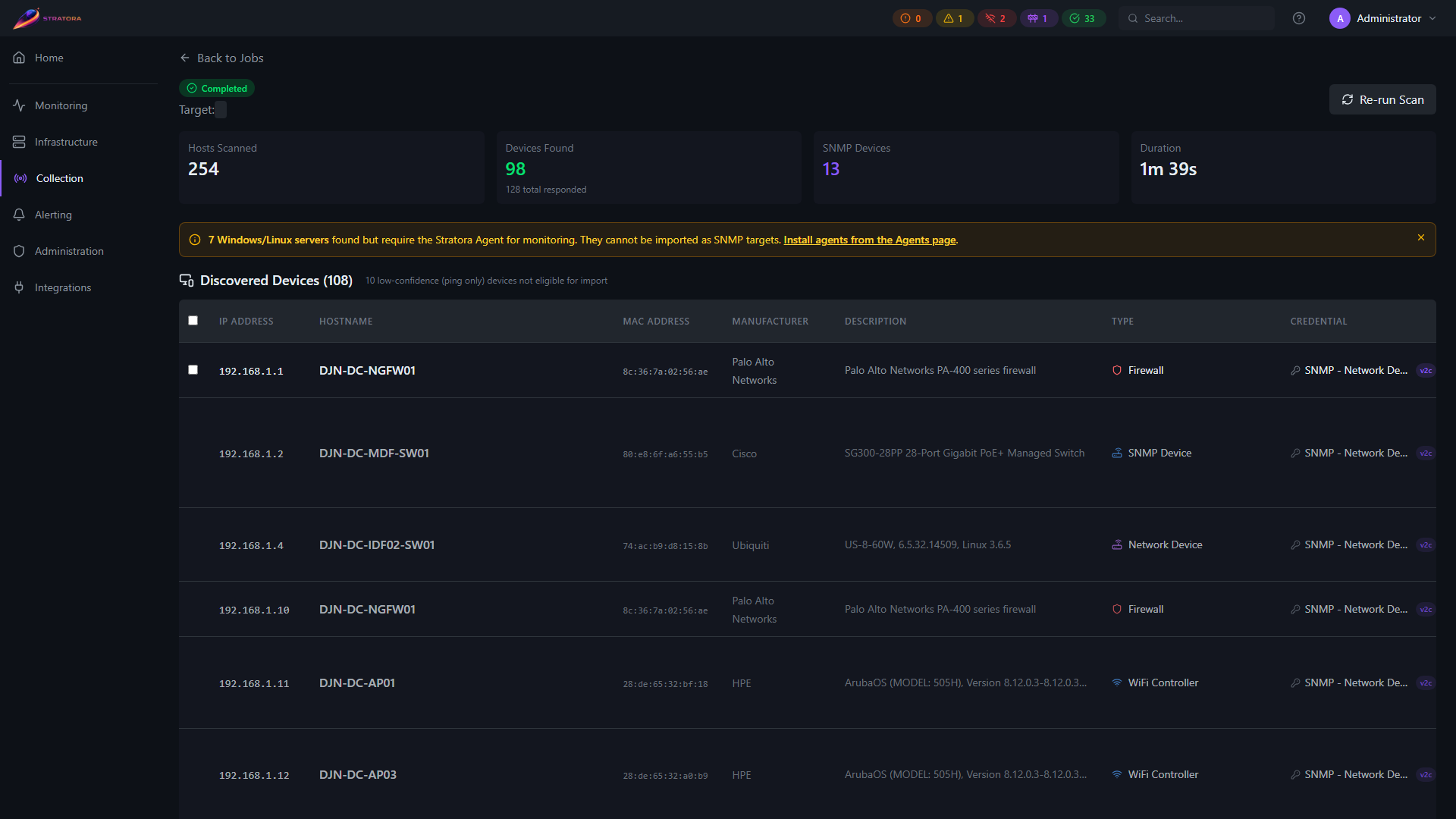Open warning alerts badge showing 1
The width and height of the screenshot is (1456, 819).
(954, 18)
